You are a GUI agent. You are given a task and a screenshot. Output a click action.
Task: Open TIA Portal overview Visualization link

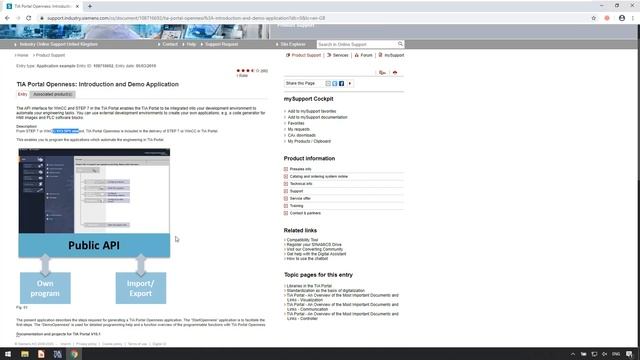point(342,298)
